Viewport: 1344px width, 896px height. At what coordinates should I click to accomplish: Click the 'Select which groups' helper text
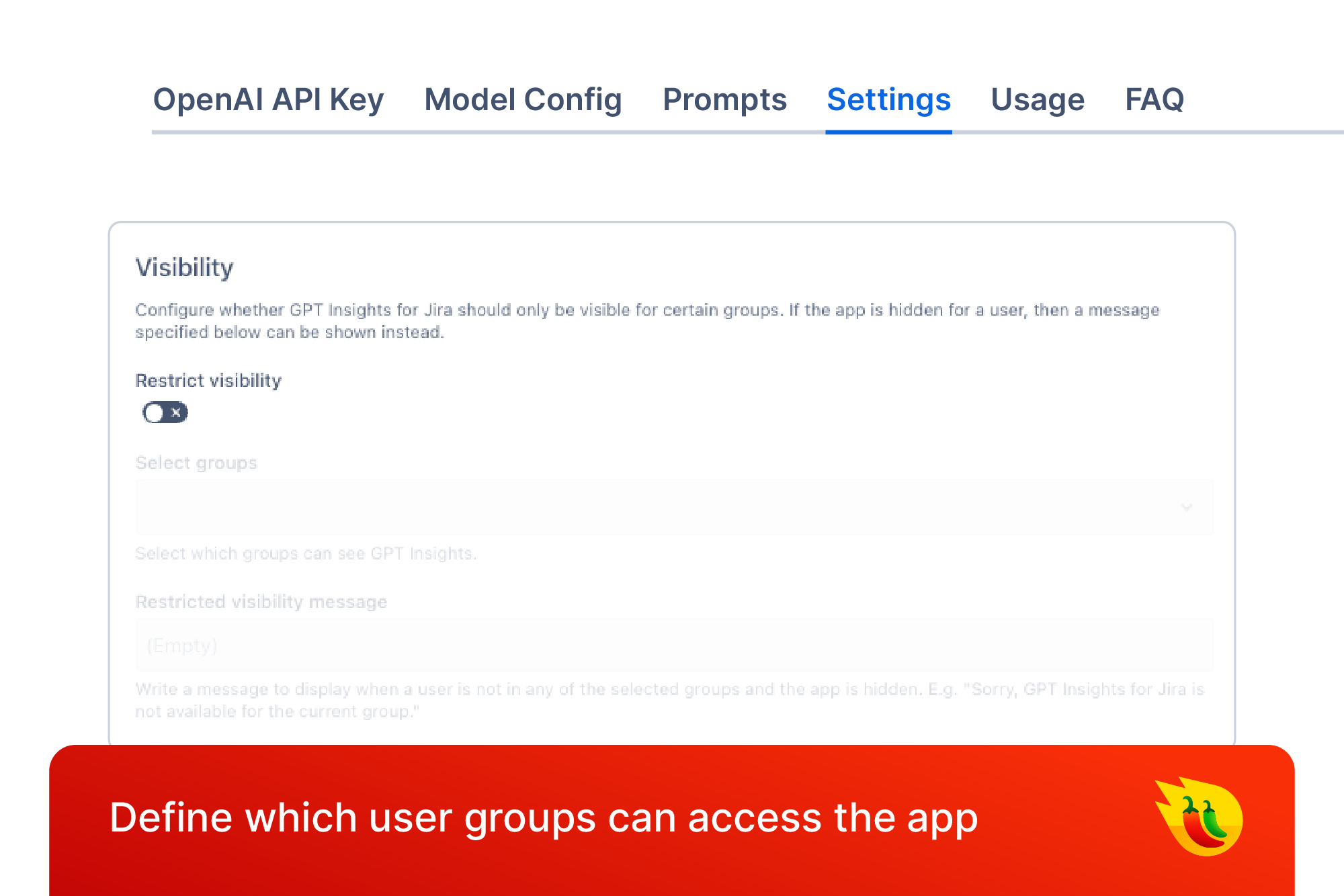coord(306,553)
